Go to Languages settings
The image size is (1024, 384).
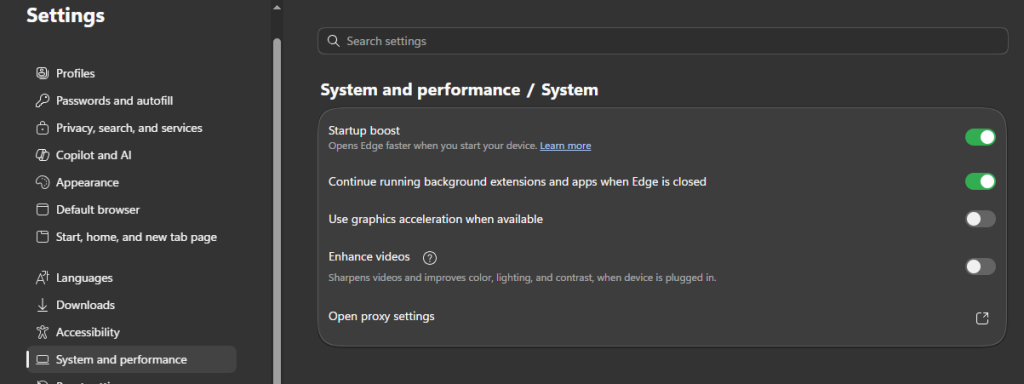(x=132, y=278)
